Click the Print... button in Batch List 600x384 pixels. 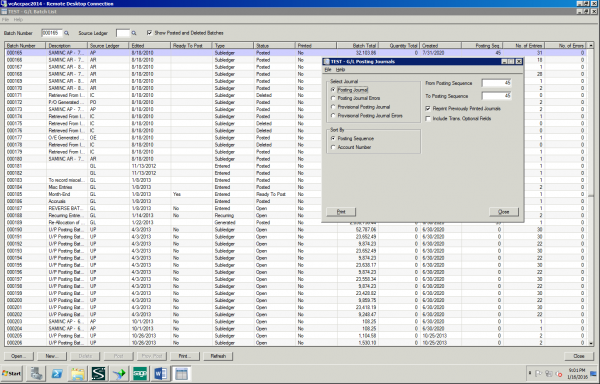pos(185,356)
